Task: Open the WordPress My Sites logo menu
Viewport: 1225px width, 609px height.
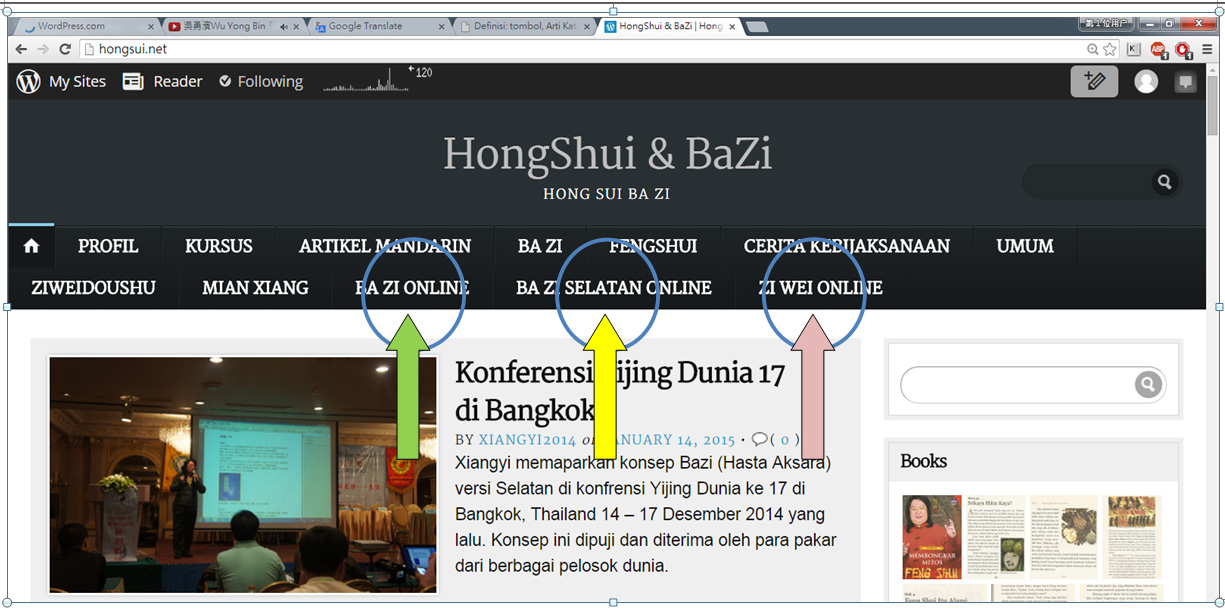Action: pyautogui.click(x=61, y=82)
